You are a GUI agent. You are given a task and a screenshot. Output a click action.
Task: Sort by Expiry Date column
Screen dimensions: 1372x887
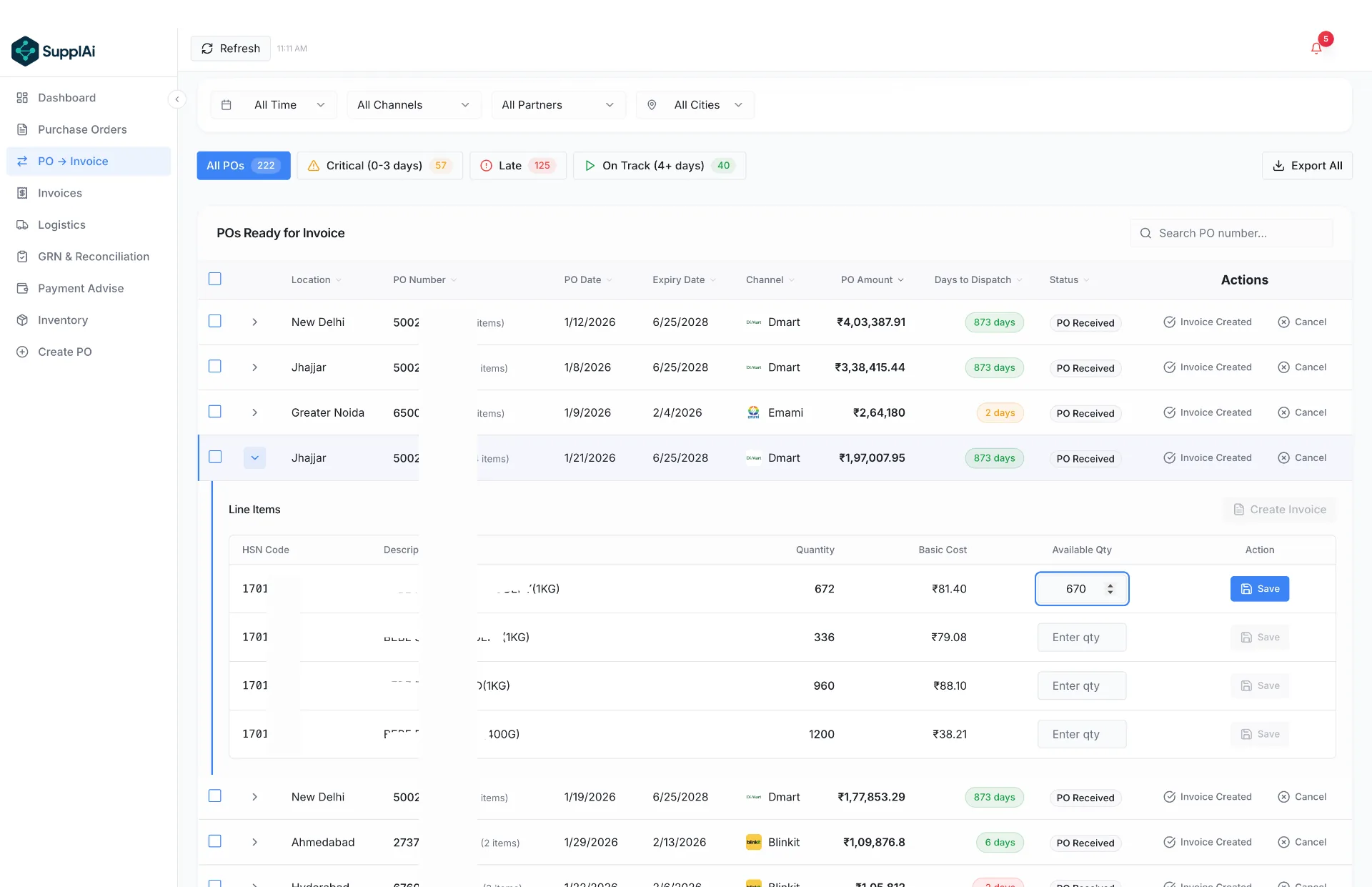click(685, 280)
